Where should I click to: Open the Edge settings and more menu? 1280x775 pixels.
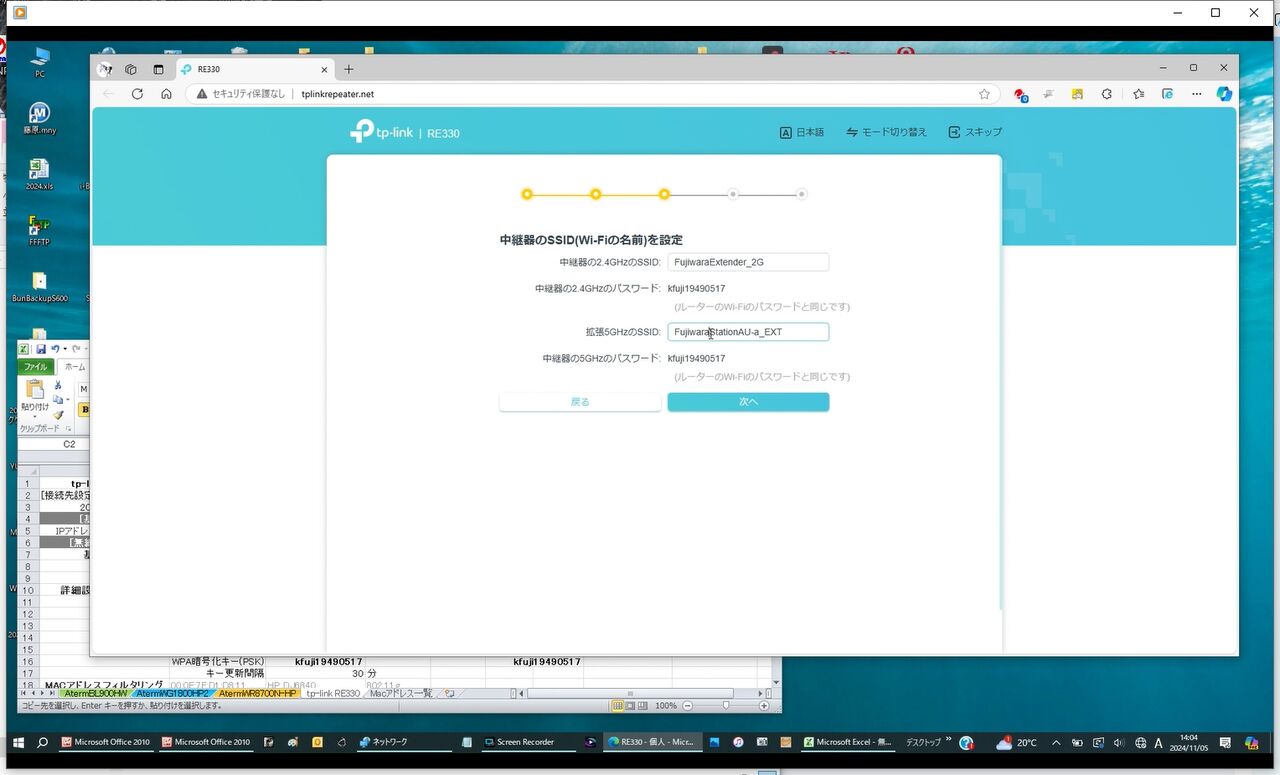tap(1197, 94)
